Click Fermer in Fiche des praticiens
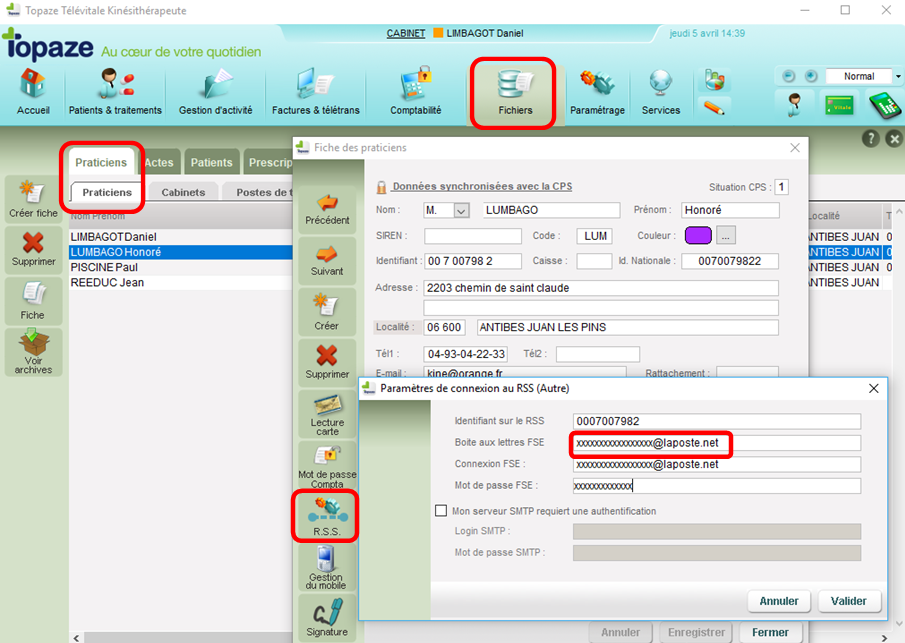905x643 pixels. point(770,632)
